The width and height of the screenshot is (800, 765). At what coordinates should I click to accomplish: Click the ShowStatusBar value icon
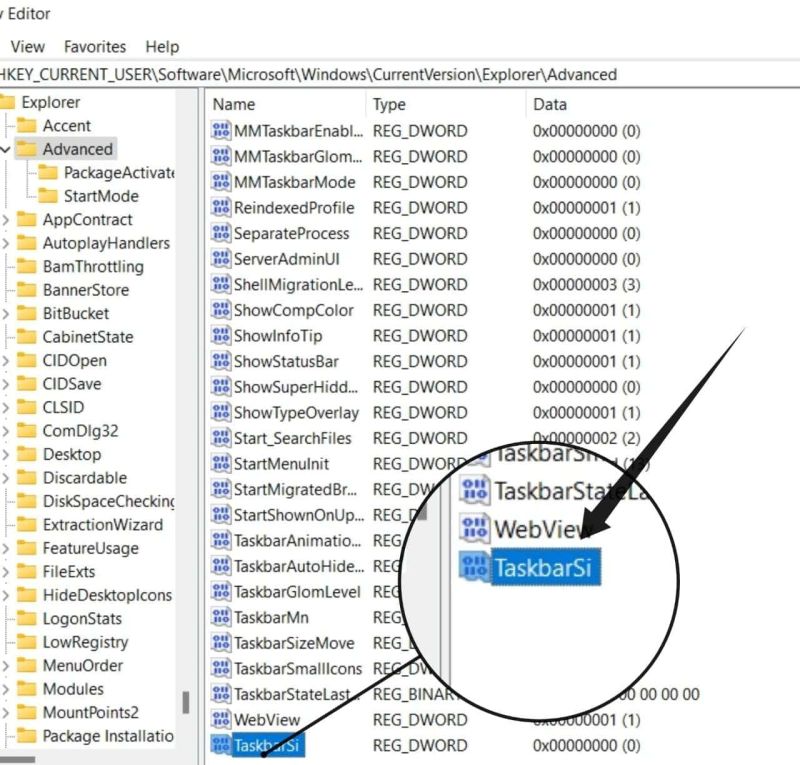(222, 362)
